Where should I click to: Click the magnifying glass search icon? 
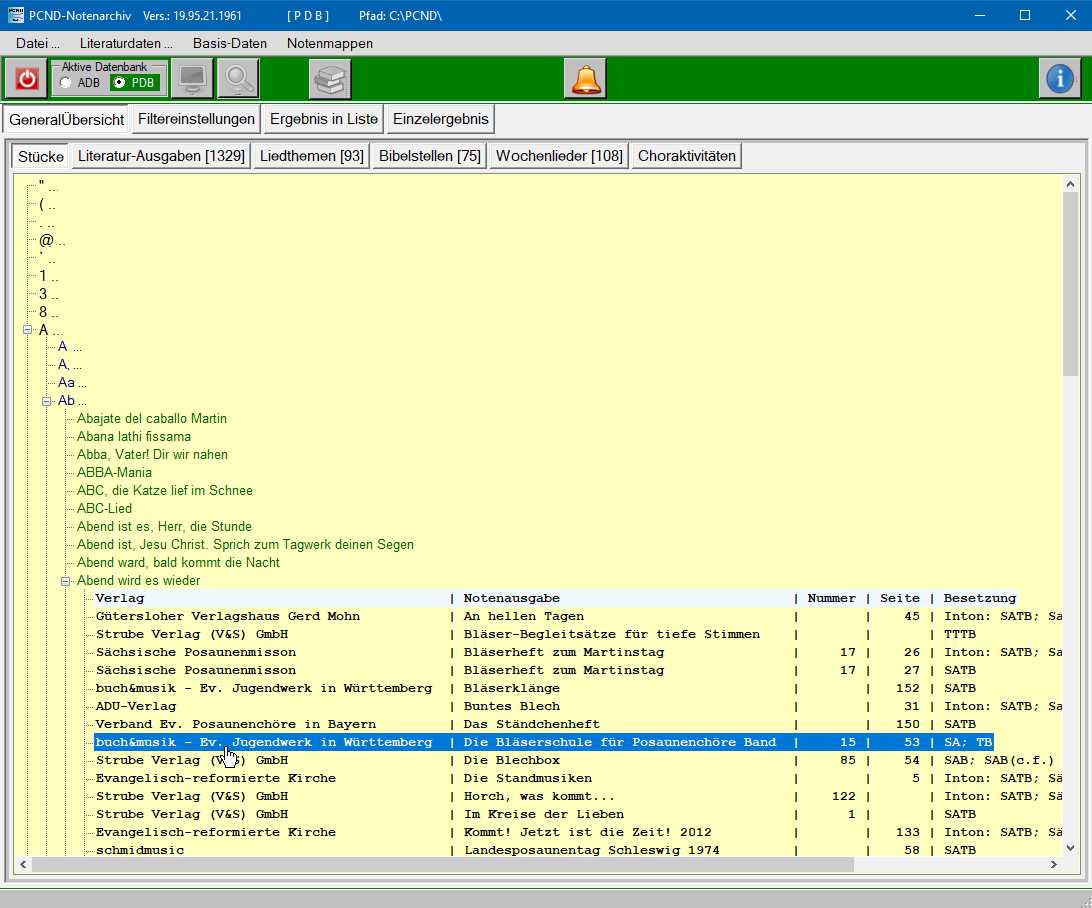(238, 79)
